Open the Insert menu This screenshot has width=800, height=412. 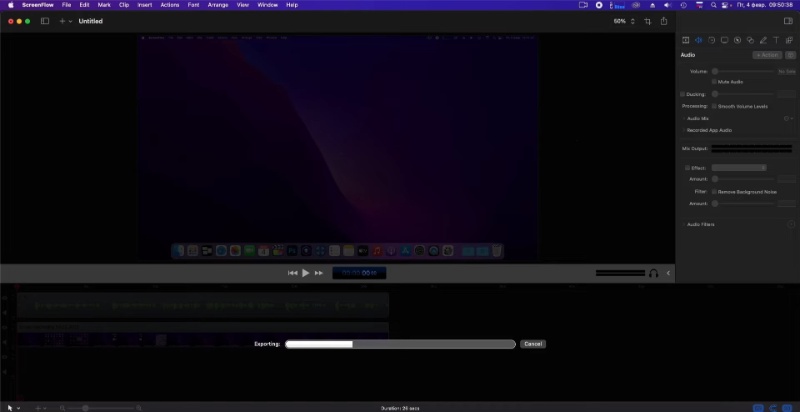[x=145, y=5]
